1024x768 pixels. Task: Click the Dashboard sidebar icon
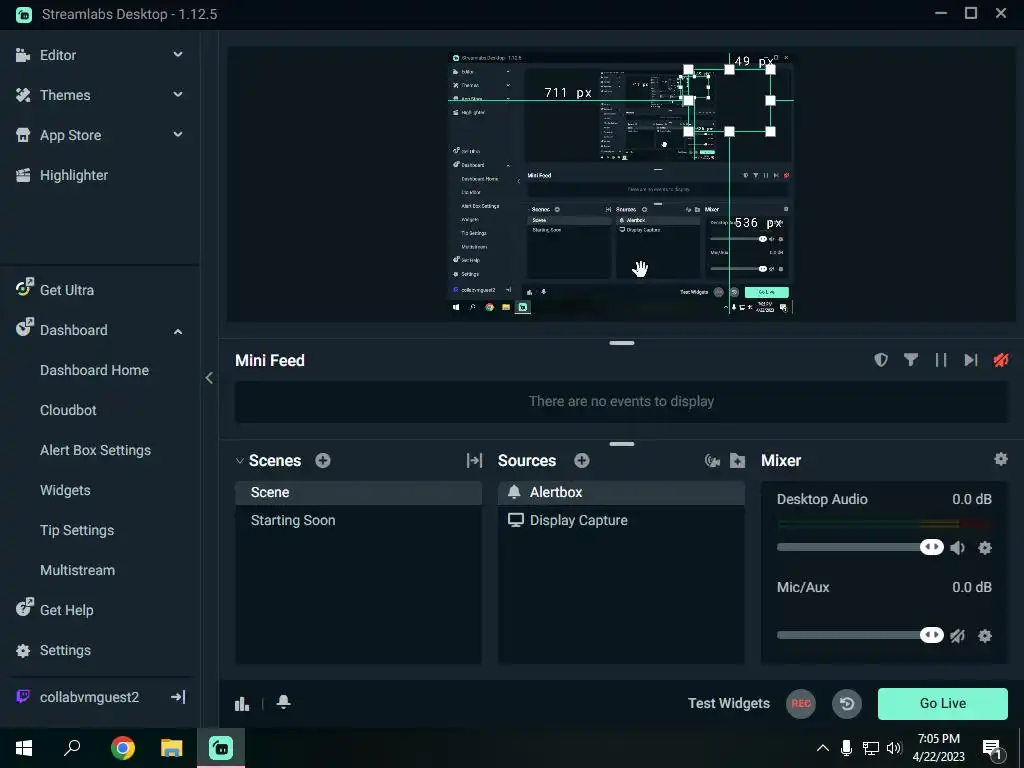(x=24, y=327)
